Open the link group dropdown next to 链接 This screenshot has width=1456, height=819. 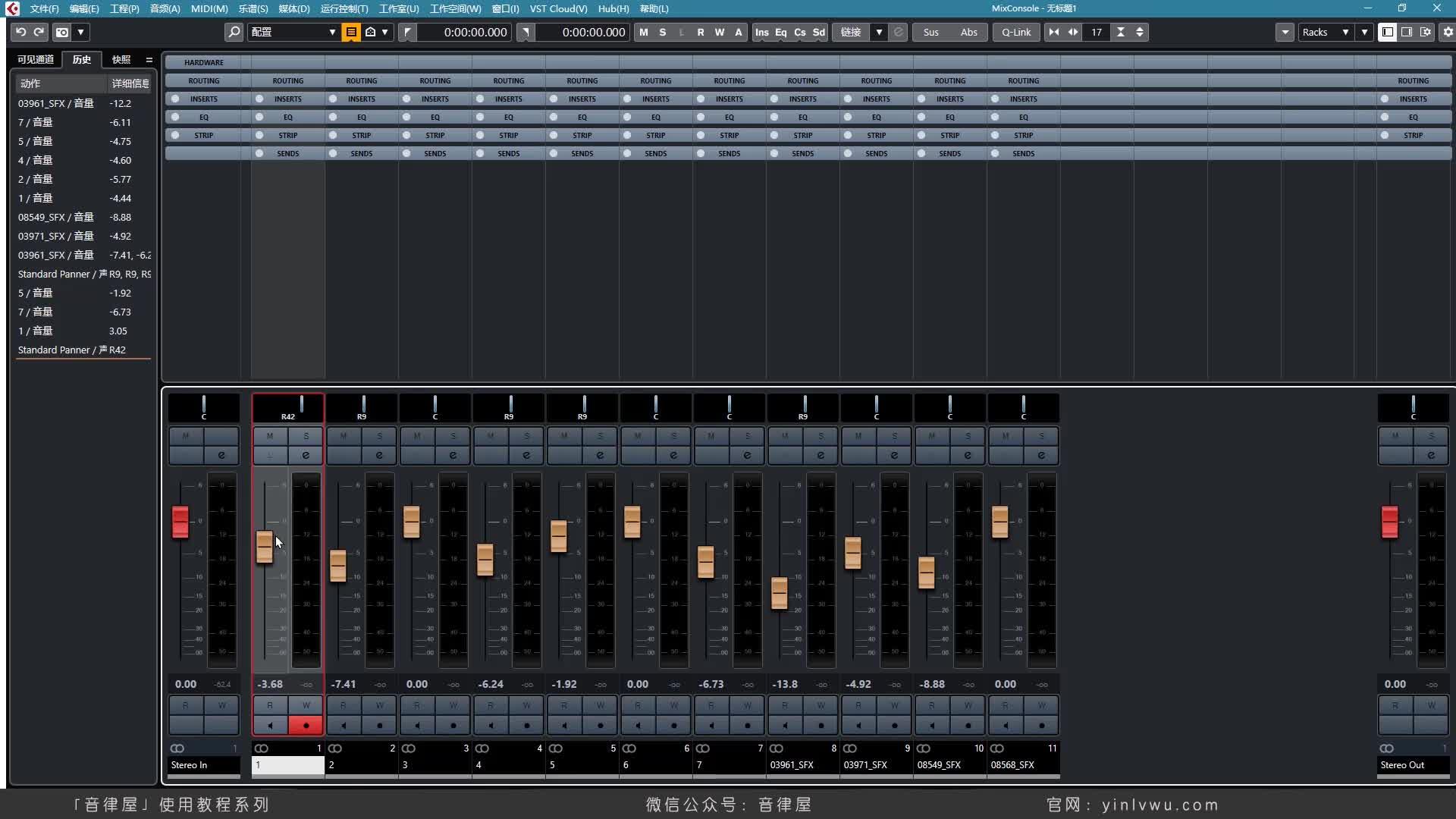[x=880, y=32]
